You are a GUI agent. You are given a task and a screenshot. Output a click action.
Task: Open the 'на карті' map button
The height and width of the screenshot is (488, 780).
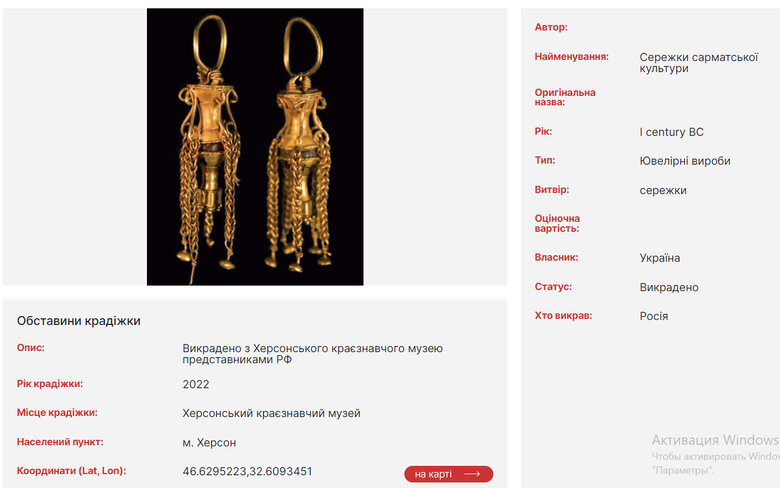[448, 474]
